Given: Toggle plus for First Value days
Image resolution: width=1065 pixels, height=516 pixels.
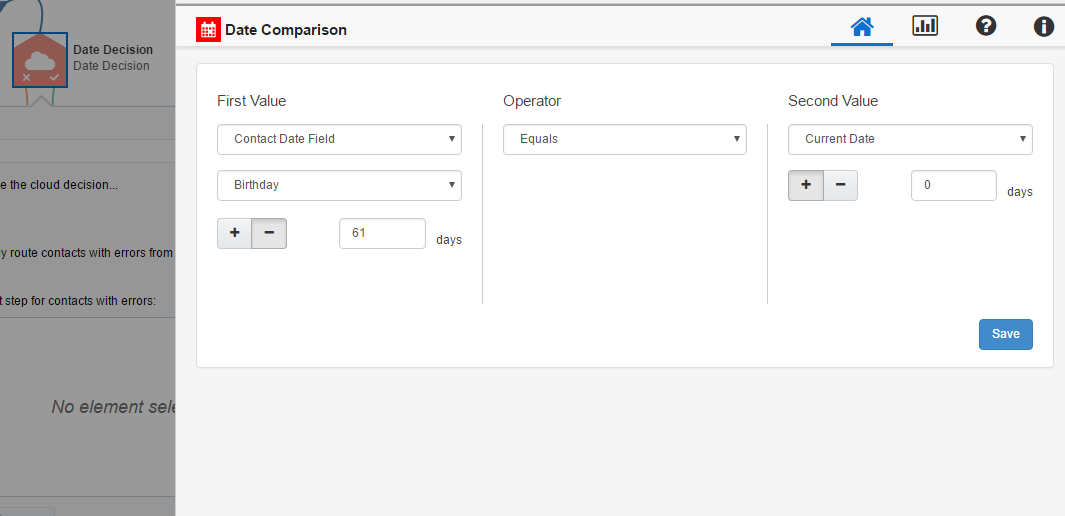Looking at the screenshot, I should click(235, 233).
